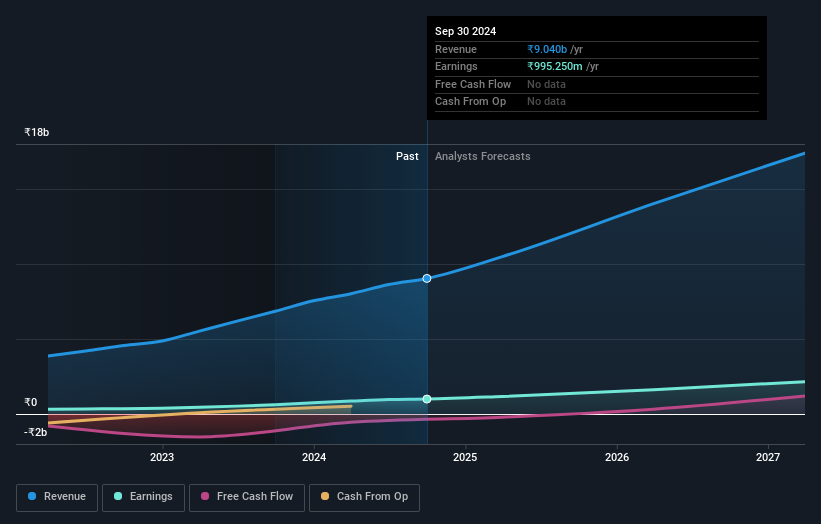Click Cash From Op row label in tooltip
Screen dimensions: 821x524
click(470, 102)
